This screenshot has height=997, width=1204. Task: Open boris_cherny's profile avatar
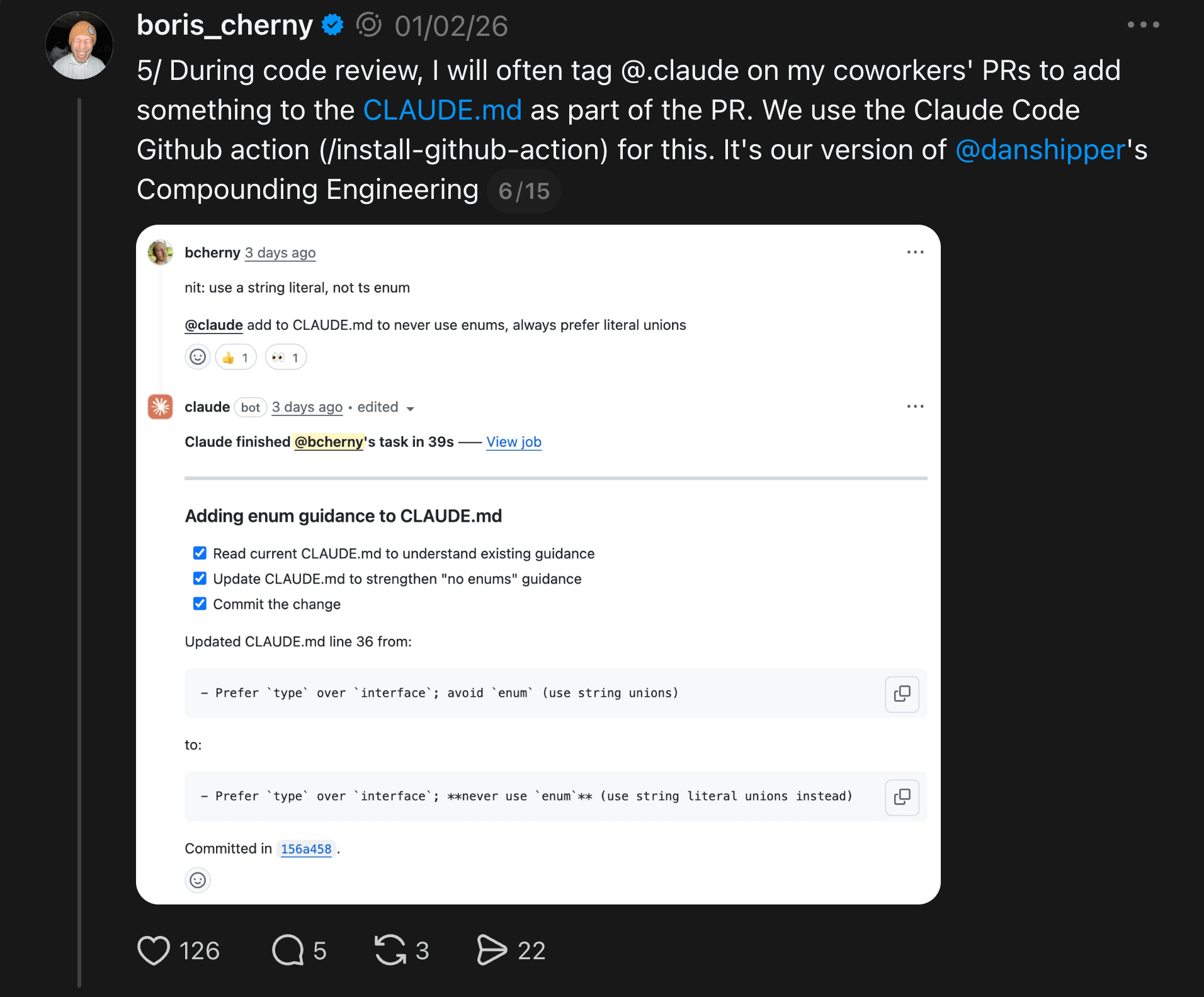(x=79, y=45)
